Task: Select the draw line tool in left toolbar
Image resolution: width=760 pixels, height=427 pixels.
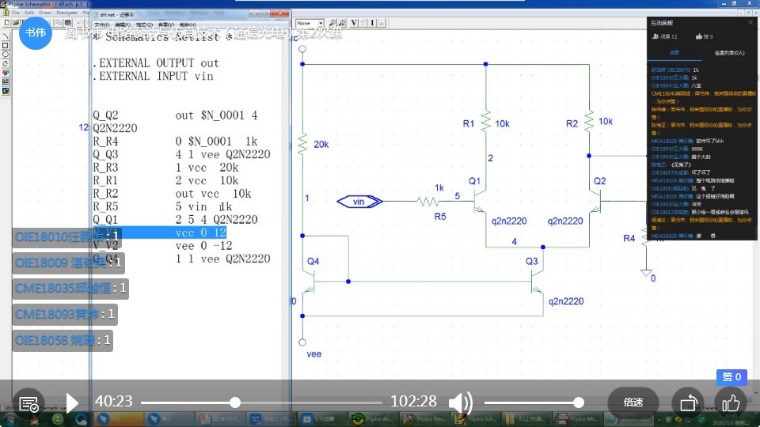Action: (x=5, y=37)
